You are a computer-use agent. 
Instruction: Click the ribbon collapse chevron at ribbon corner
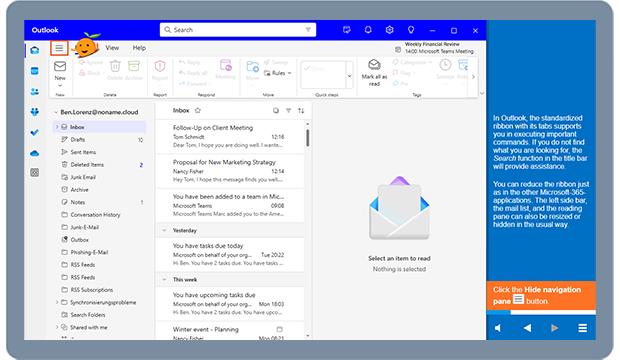point(482,93)
